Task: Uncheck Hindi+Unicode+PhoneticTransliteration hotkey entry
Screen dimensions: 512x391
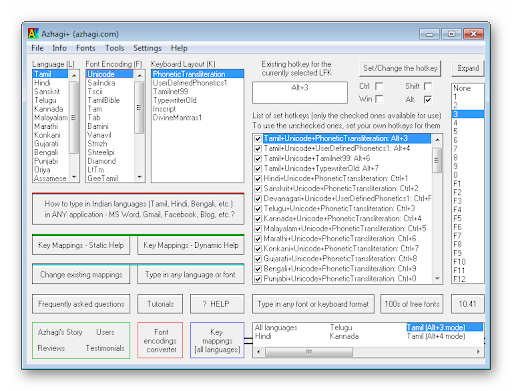Action: tap(258, 179)
